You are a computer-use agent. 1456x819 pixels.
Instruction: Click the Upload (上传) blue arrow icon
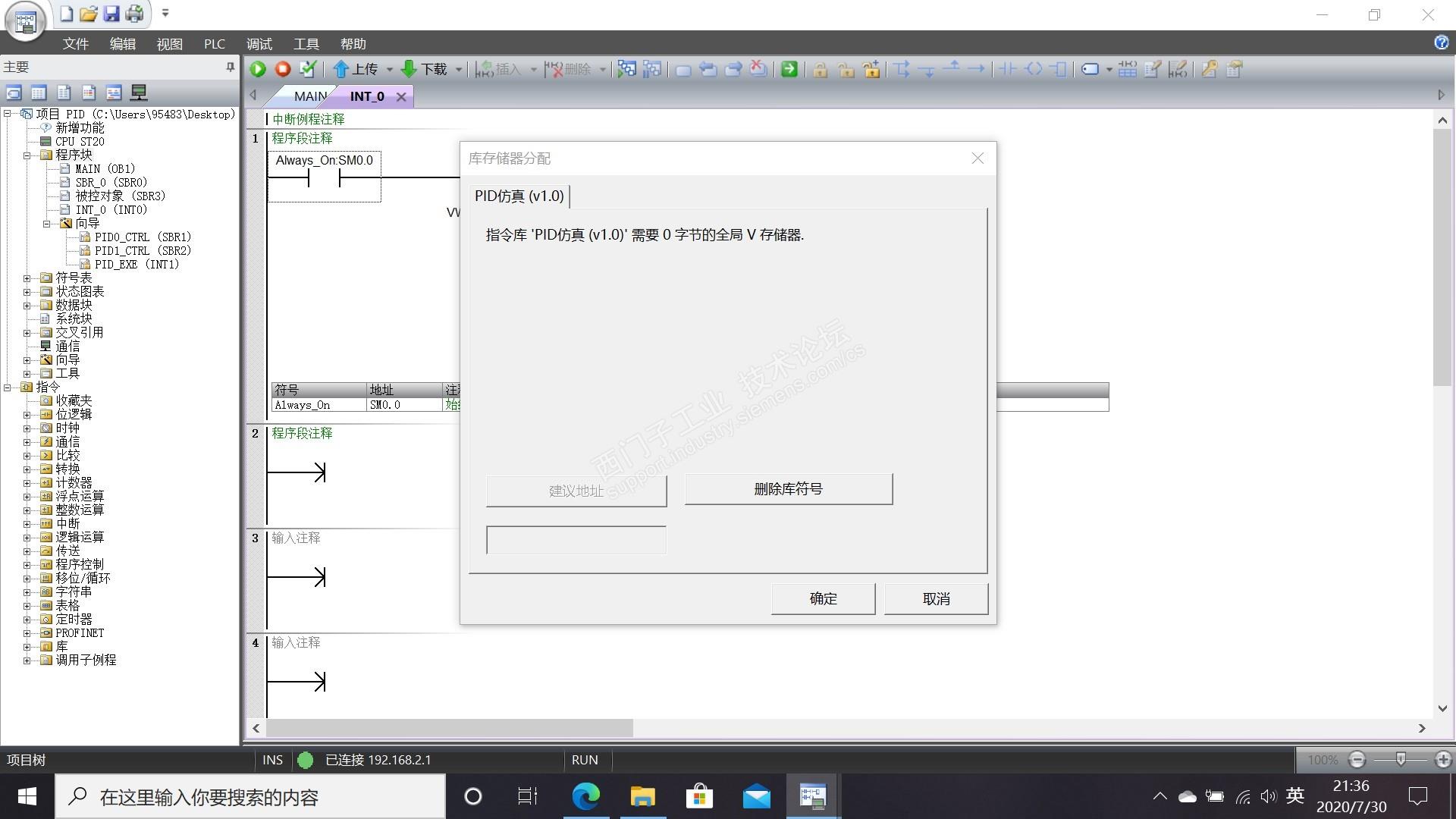pyautogui.click(x=340, y=69)
